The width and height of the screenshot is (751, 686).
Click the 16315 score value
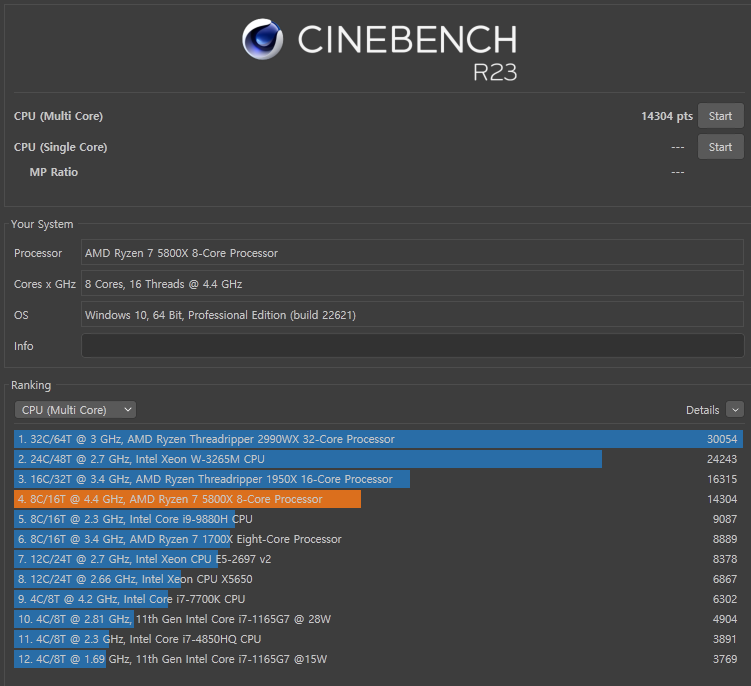click(x=722, y=479)
